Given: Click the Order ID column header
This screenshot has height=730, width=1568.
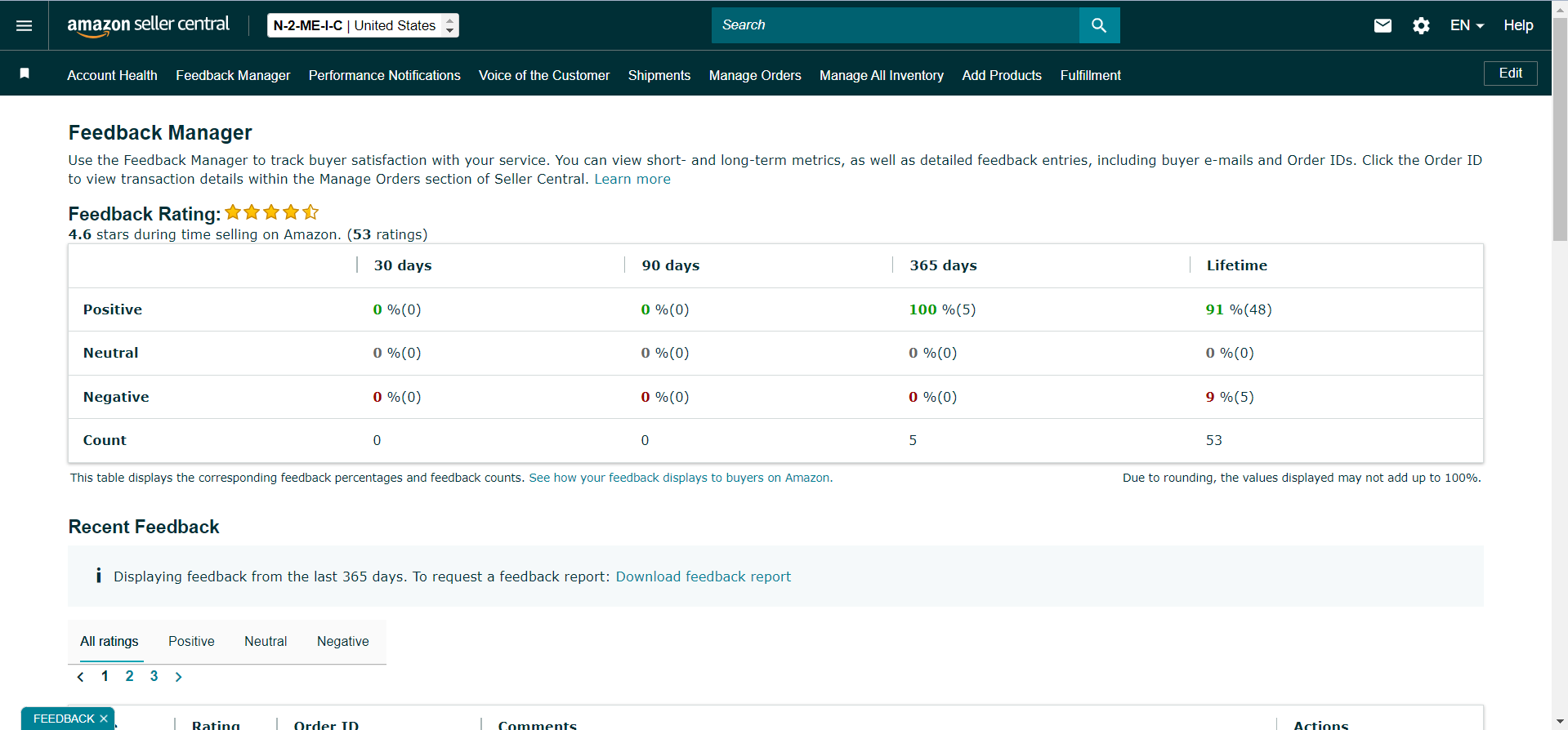Looking at the screenshot, I should click(x=326, y=724).
